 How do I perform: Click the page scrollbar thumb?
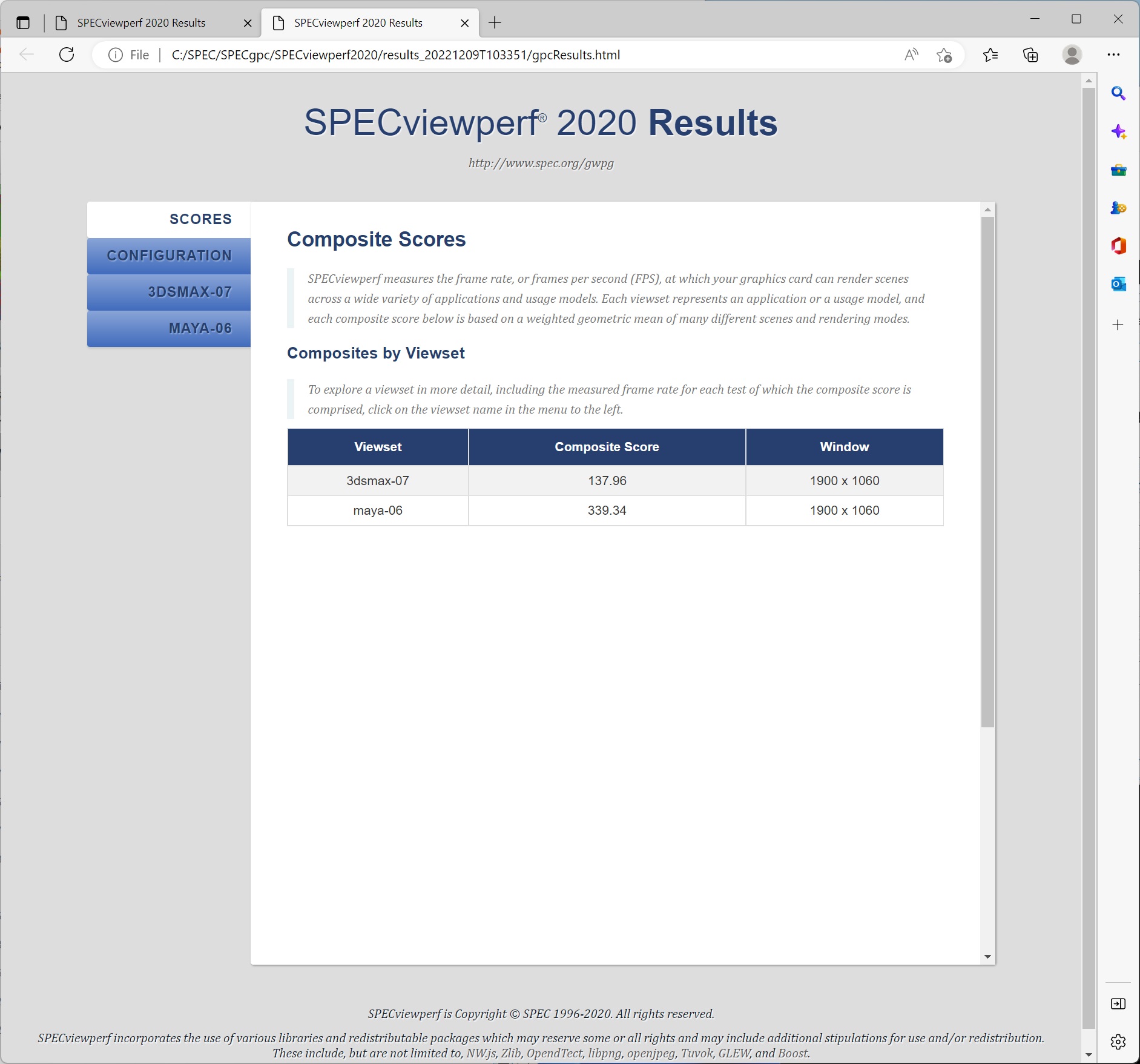tap(1089, 558)
